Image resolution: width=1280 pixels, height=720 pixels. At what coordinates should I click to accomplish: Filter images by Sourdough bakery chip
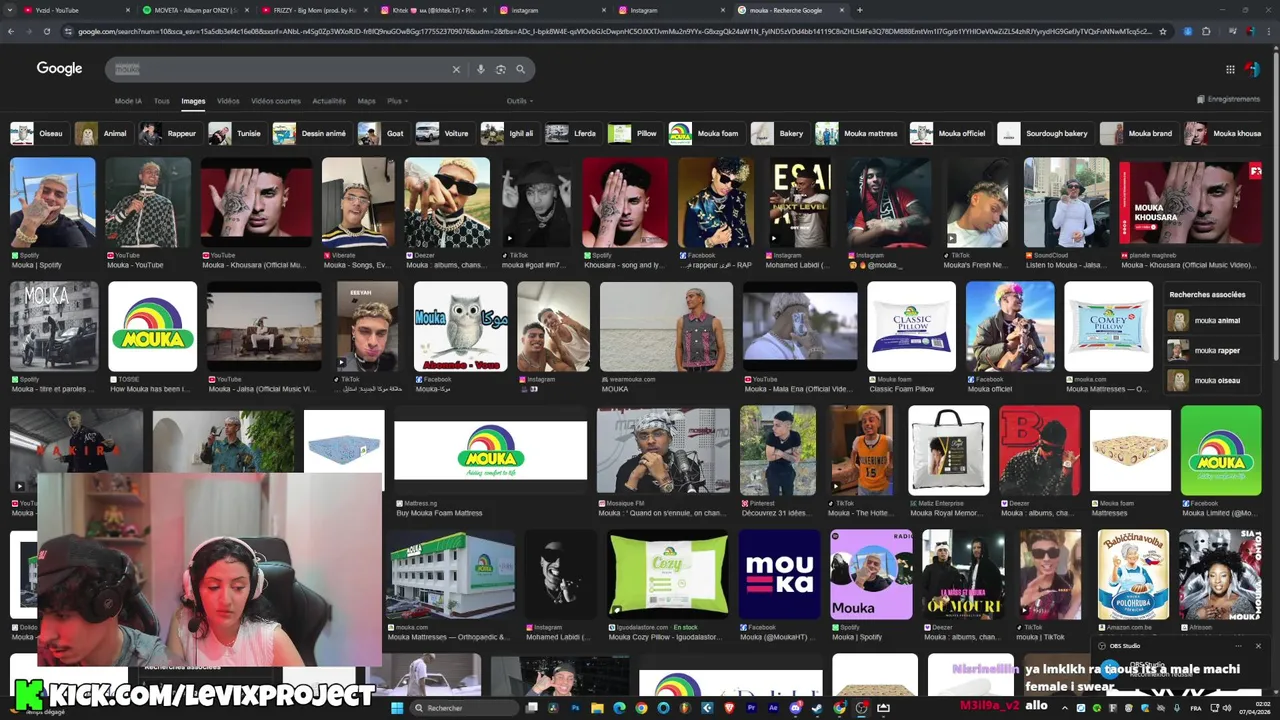(x=1045, y=133)
